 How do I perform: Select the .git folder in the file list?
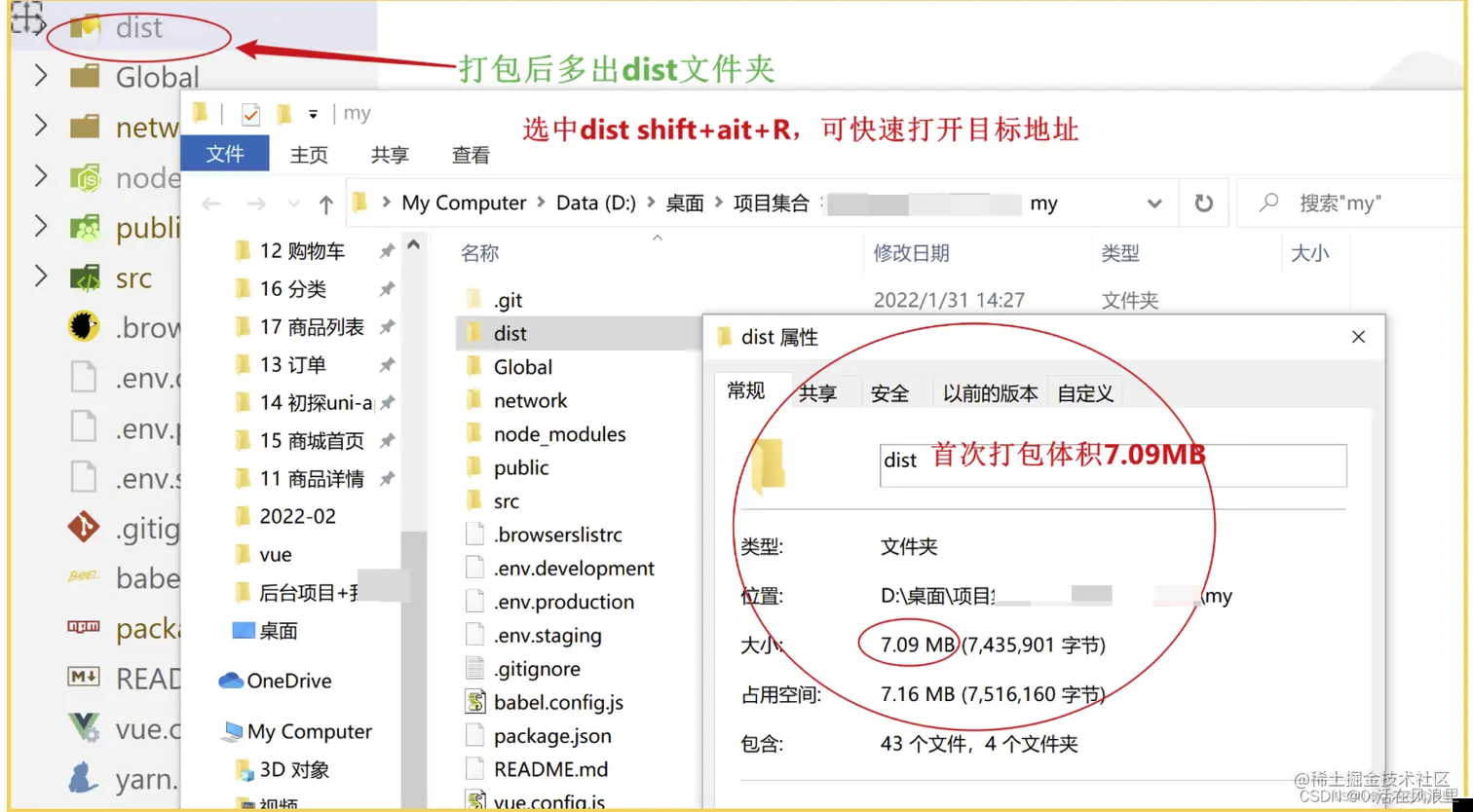pyautogui.click(x=508, y=300)
